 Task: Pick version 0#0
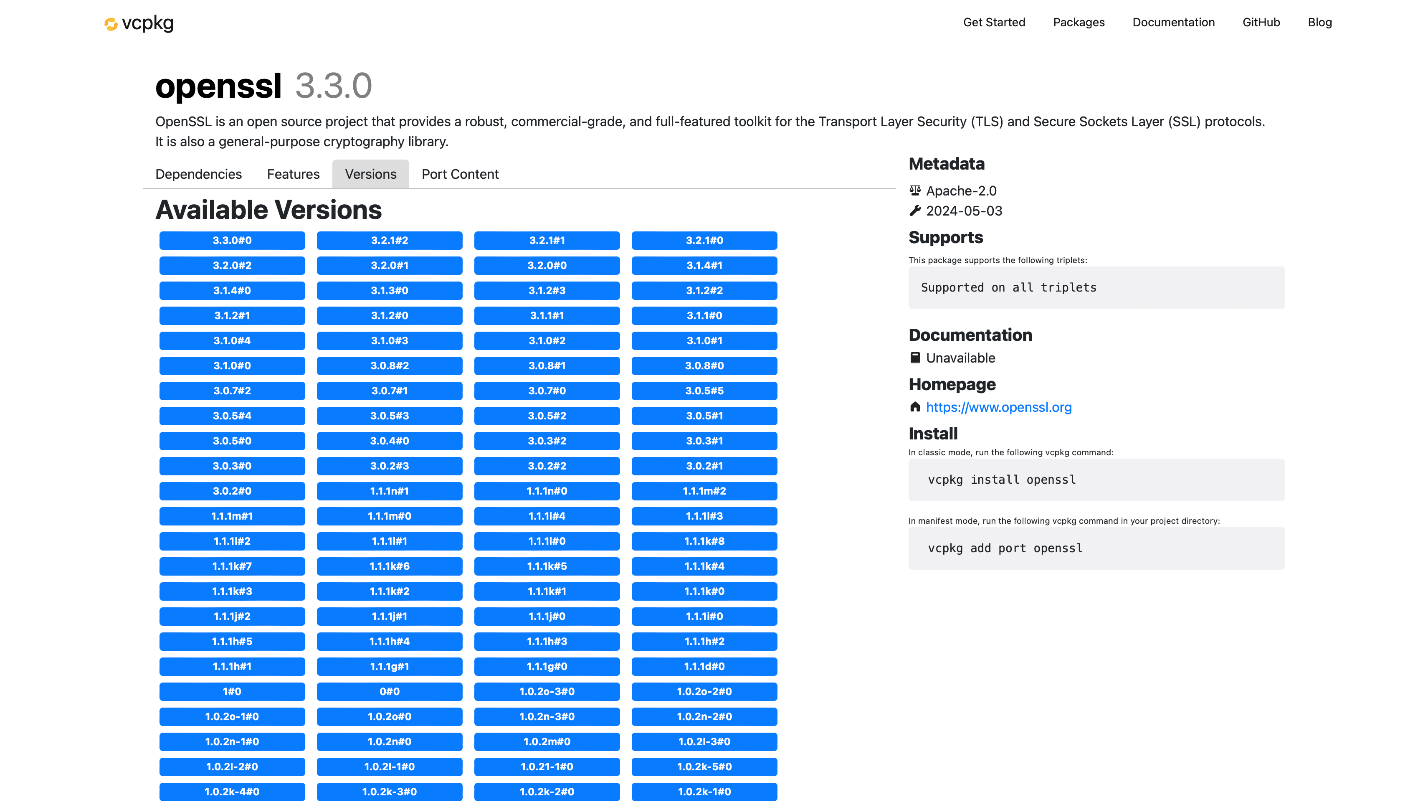[390, 692]
